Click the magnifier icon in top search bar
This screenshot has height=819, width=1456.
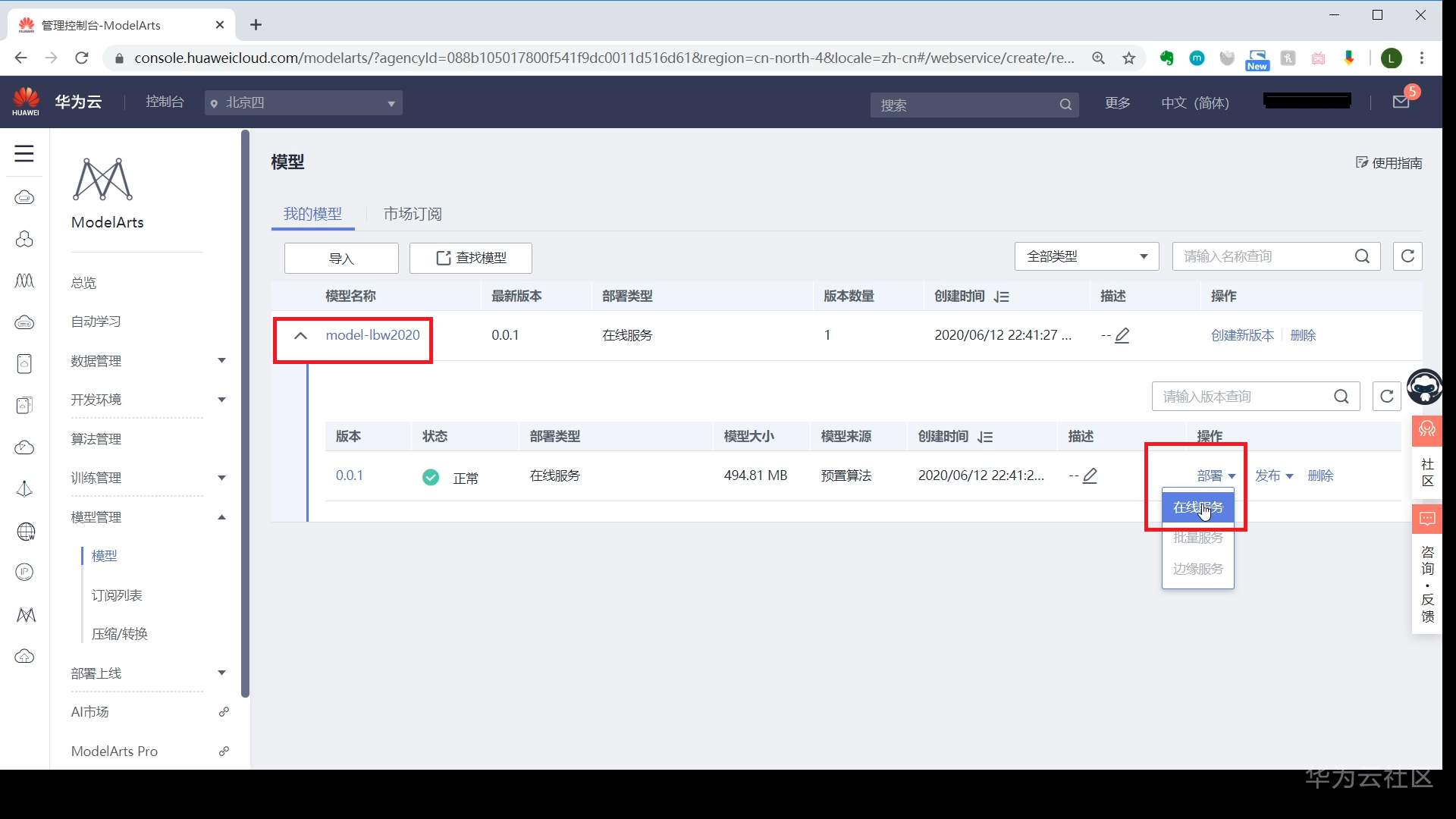click(1065, 105)
